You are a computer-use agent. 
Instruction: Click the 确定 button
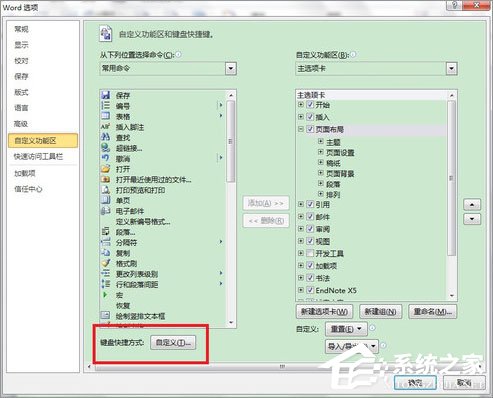pos(415,383)
